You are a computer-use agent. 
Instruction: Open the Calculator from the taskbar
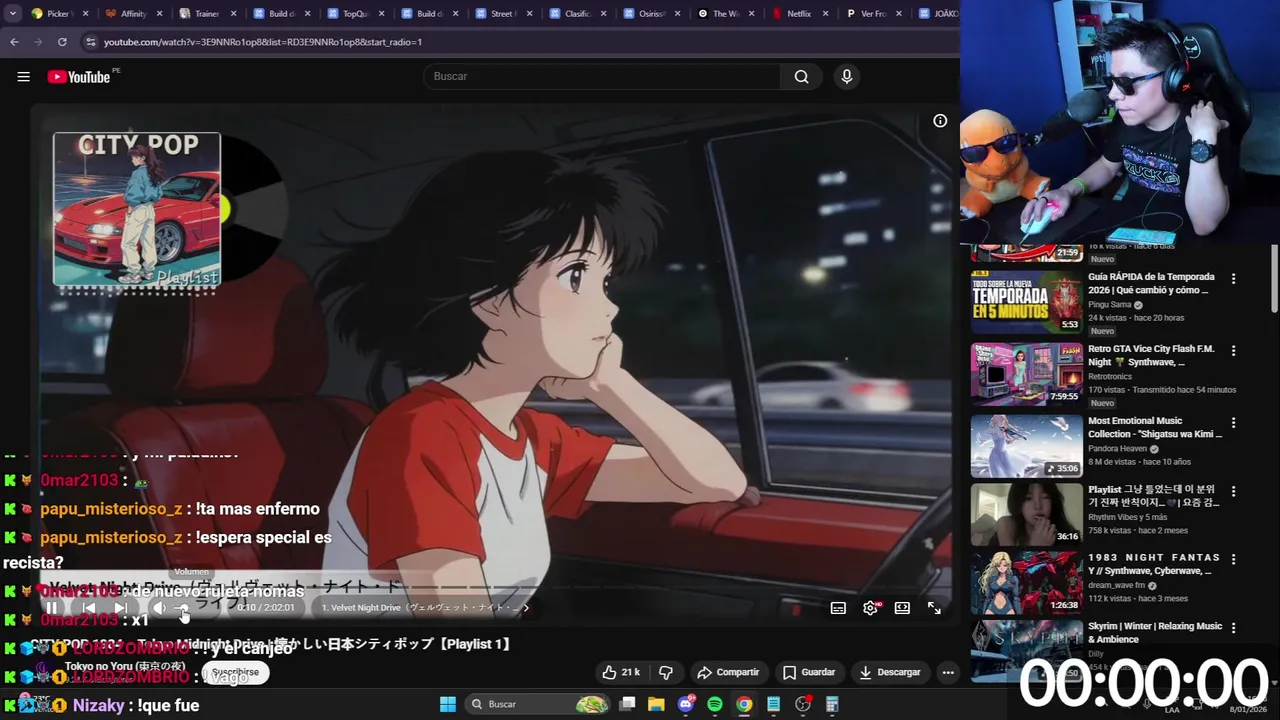[832, 704]
